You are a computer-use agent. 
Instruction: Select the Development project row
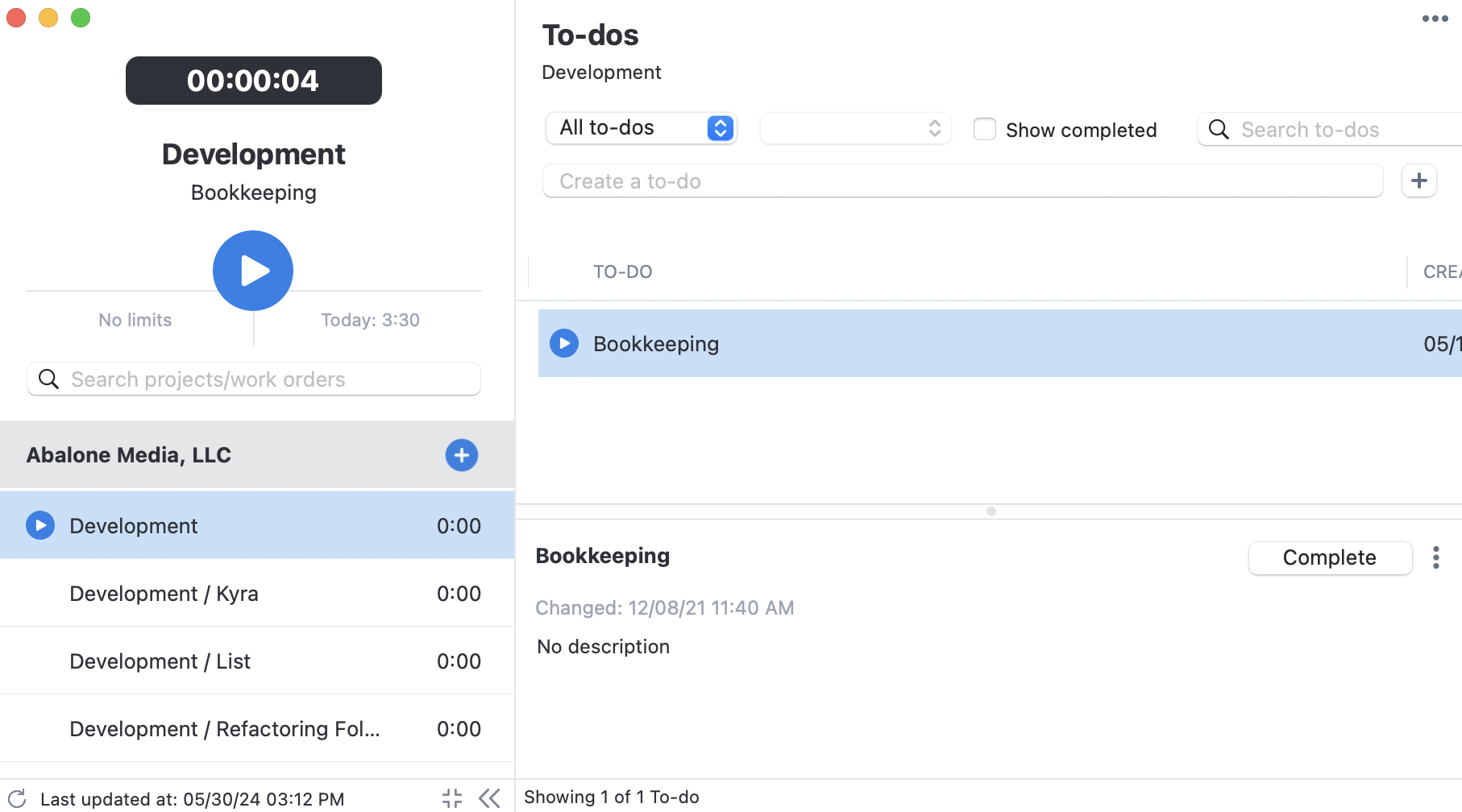257,525
